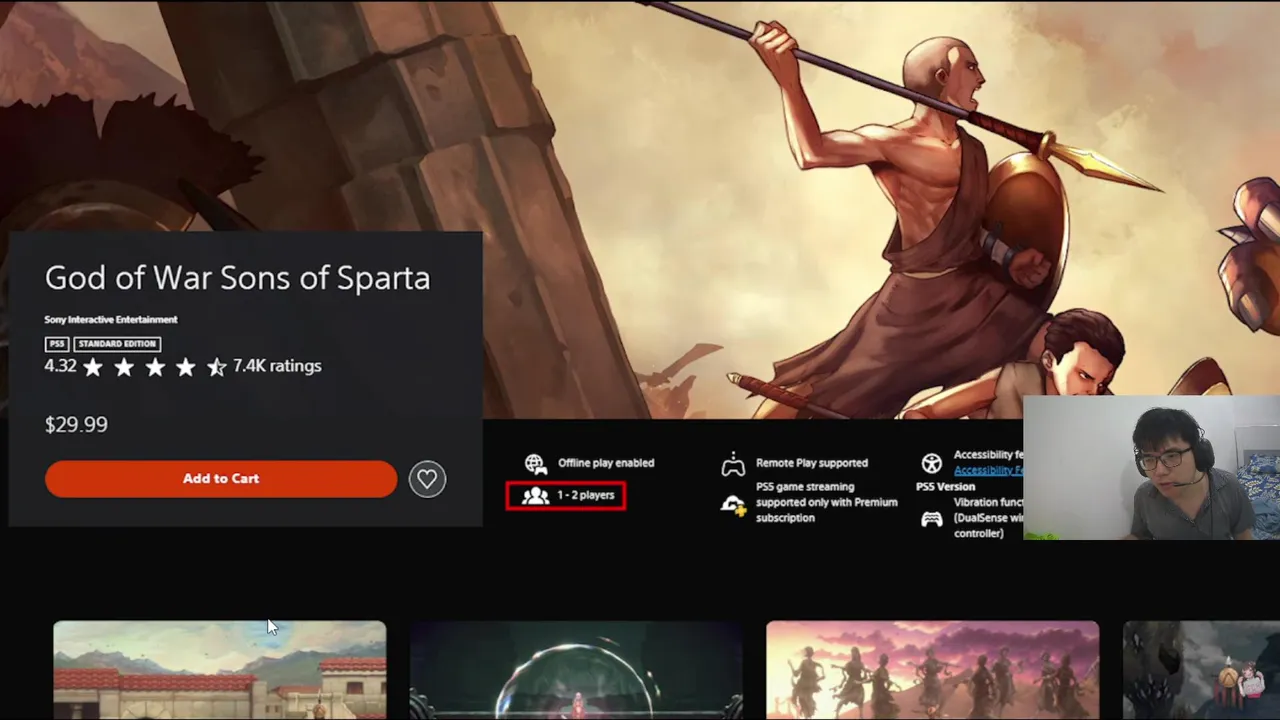
Task: Click the Add to Cart button
Action: click(x=221, y=479)
